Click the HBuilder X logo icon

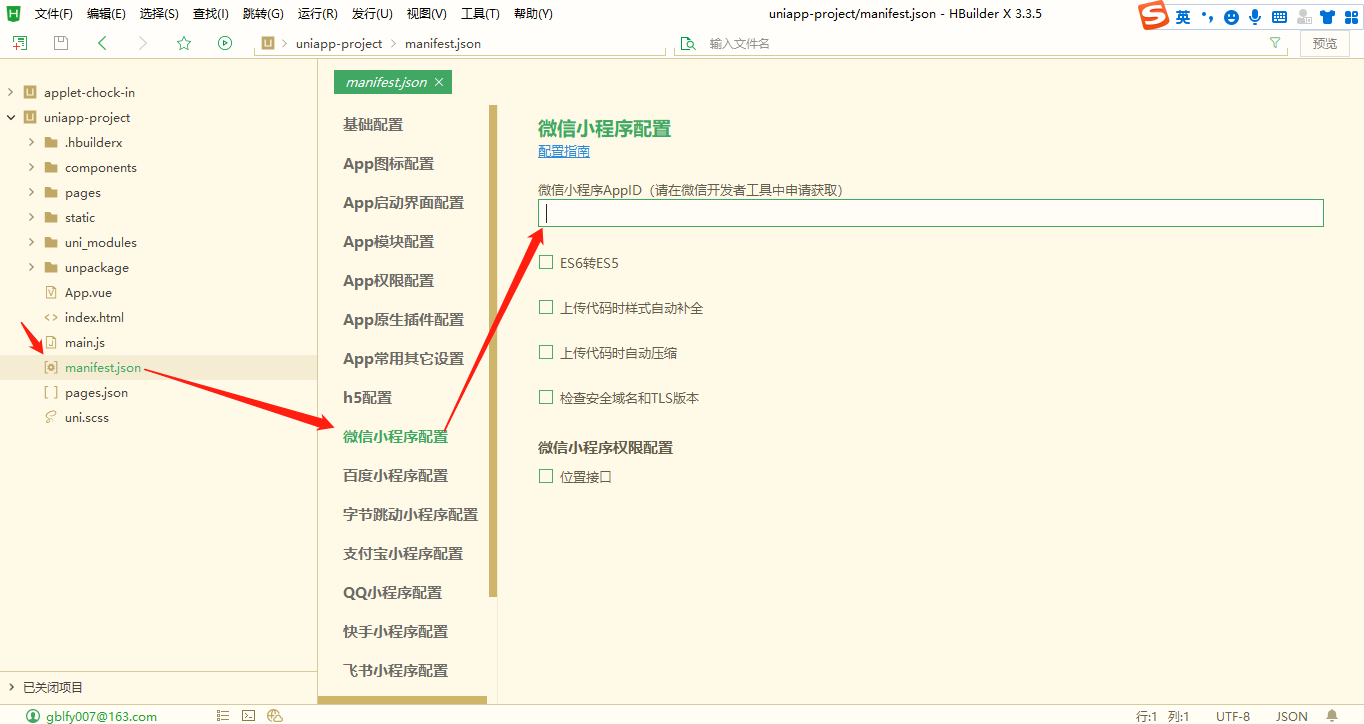pos(14,13)
